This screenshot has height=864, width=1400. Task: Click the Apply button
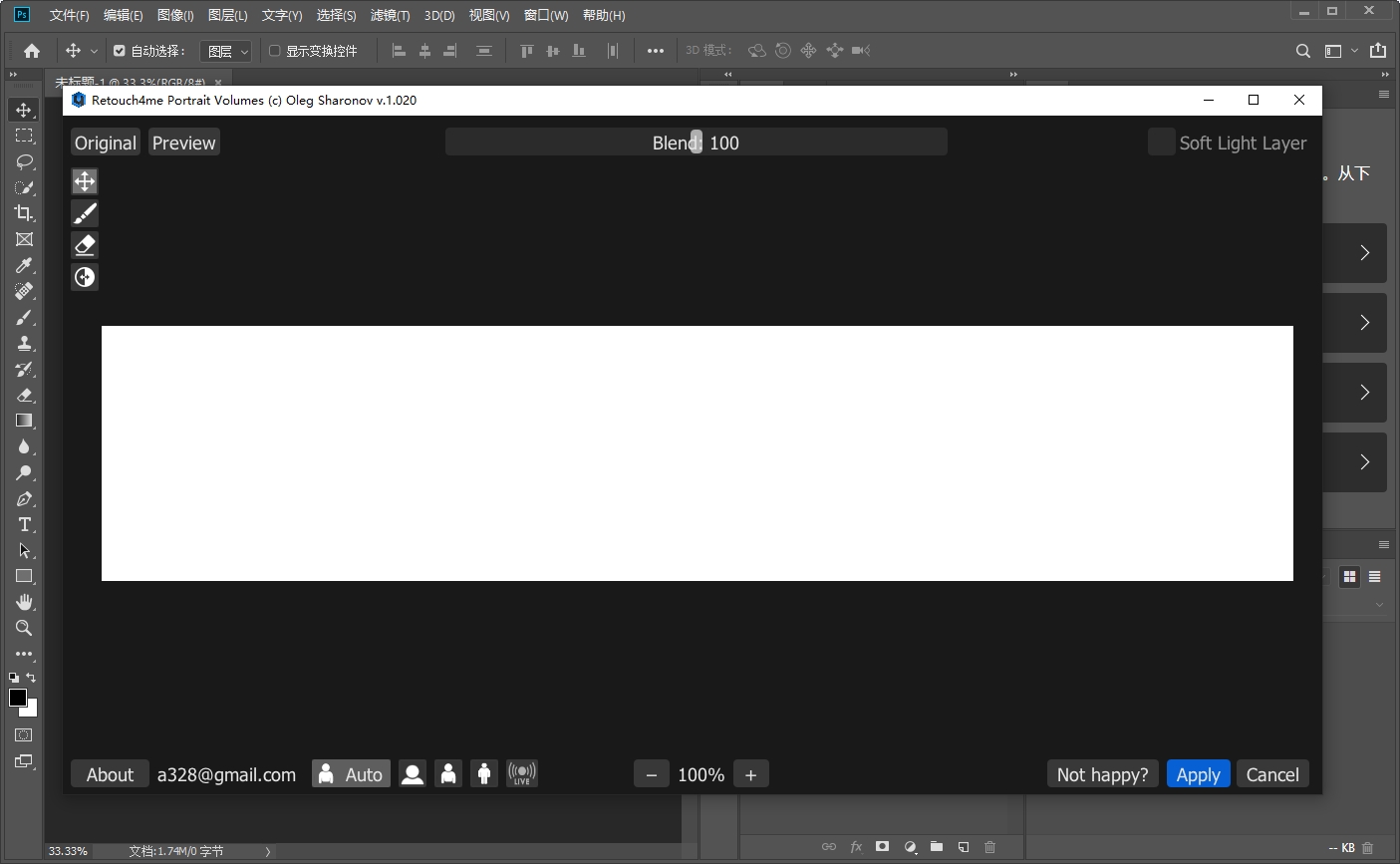[x=1199, y=773]
